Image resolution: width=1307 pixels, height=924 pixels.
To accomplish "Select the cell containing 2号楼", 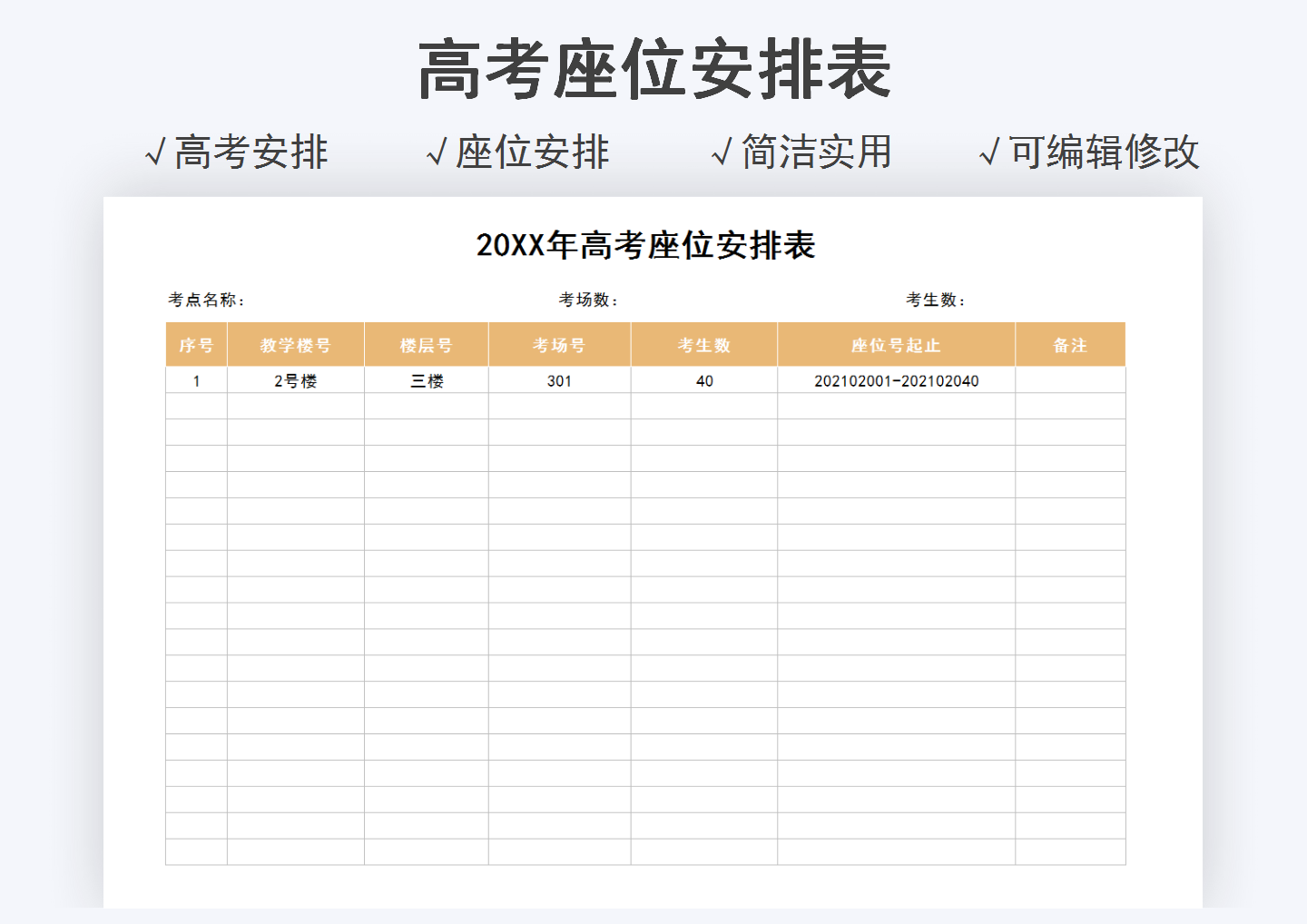I will [296, 380].
